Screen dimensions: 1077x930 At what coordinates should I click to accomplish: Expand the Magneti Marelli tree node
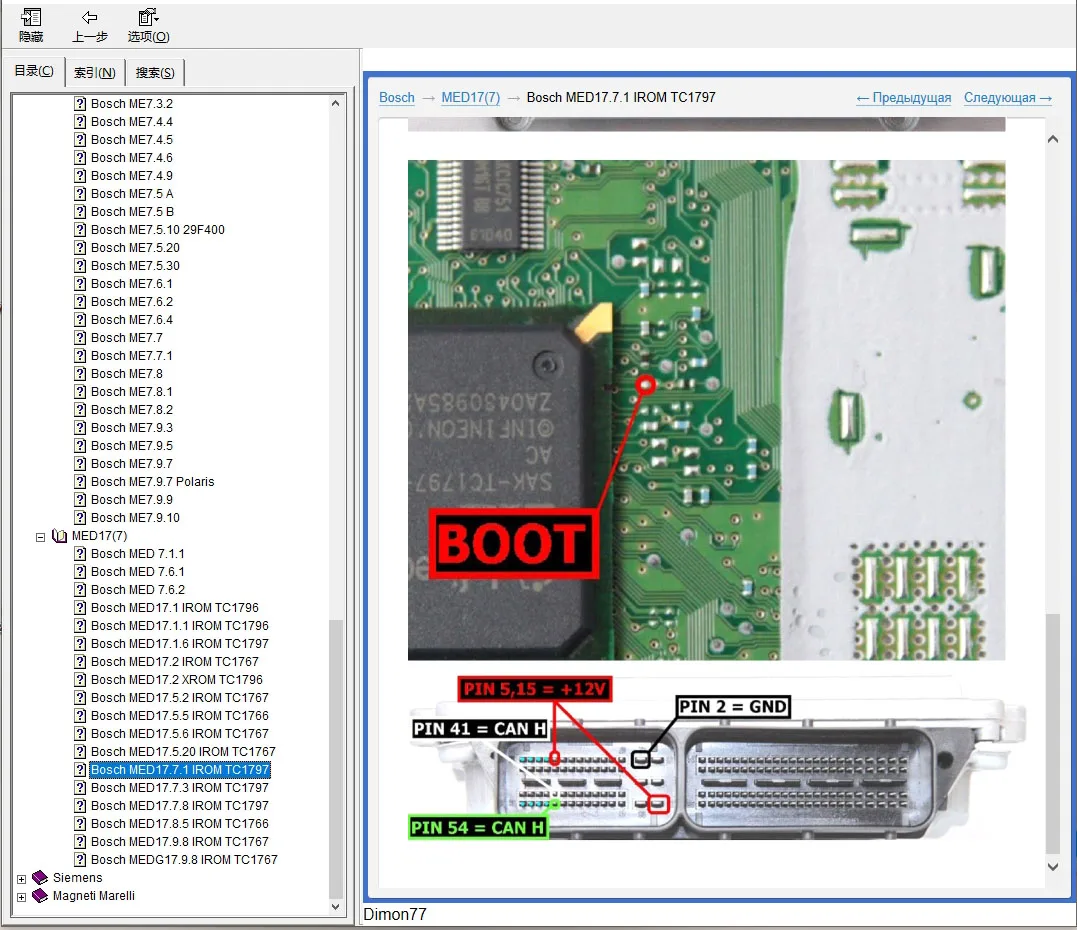click(x=22, y=896)
